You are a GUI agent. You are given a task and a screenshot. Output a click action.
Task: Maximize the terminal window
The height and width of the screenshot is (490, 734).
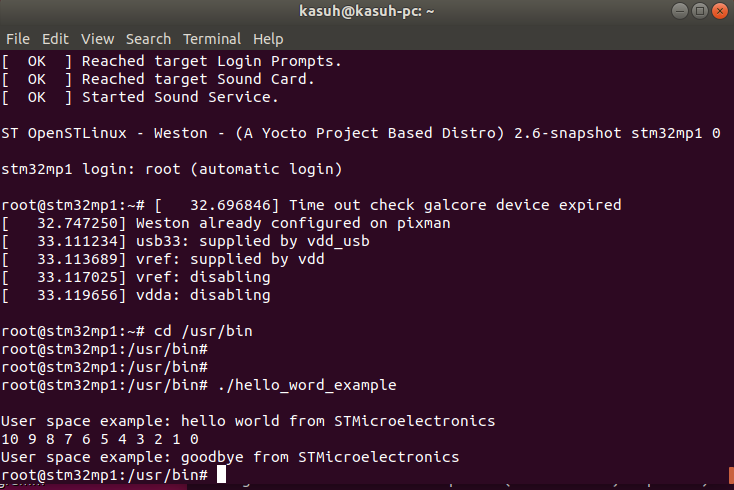[700, 11]
